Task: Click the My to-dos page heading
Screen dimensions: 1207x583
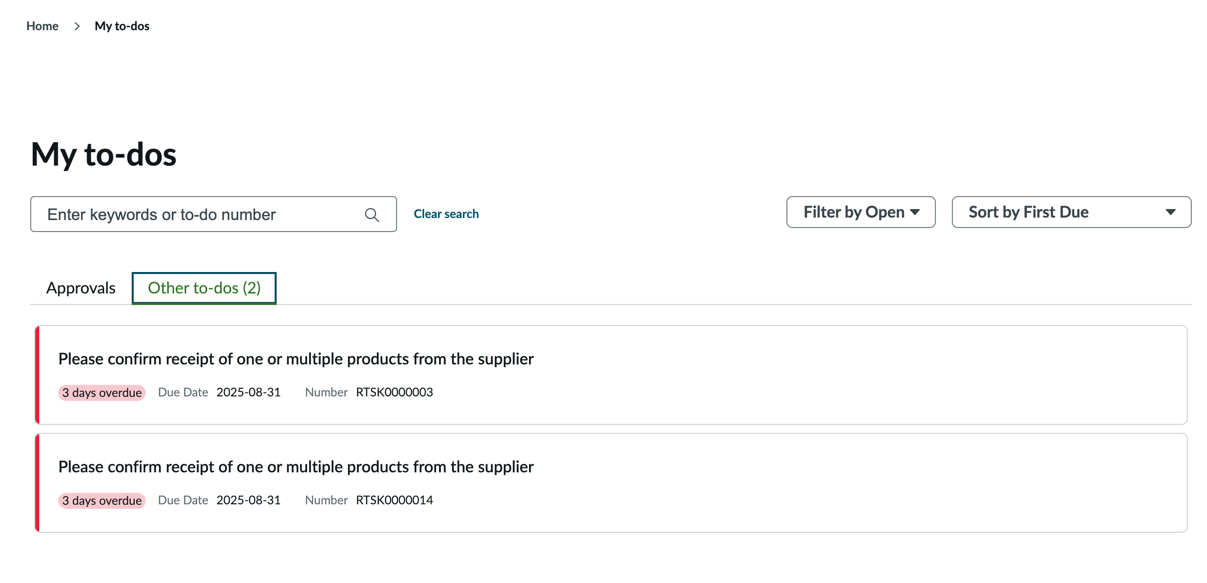Action: pyautogui.click(x=104, y=154)
